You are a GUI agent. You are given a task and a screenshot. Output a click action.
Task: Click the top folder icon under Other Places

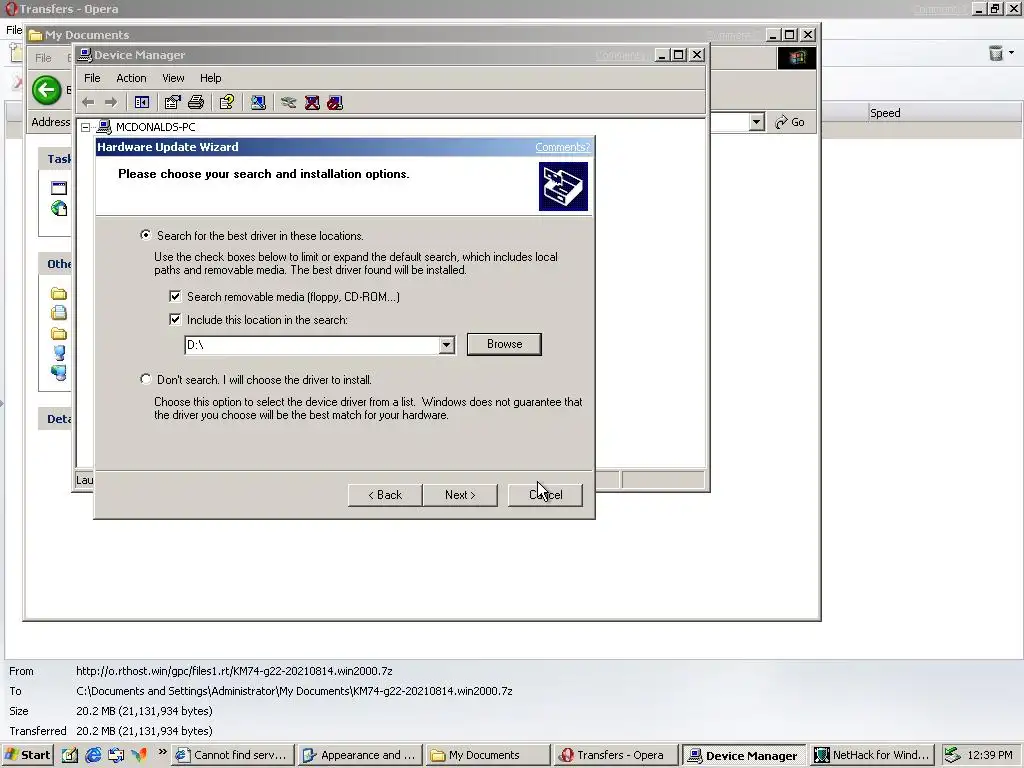[x=59, y=293]
